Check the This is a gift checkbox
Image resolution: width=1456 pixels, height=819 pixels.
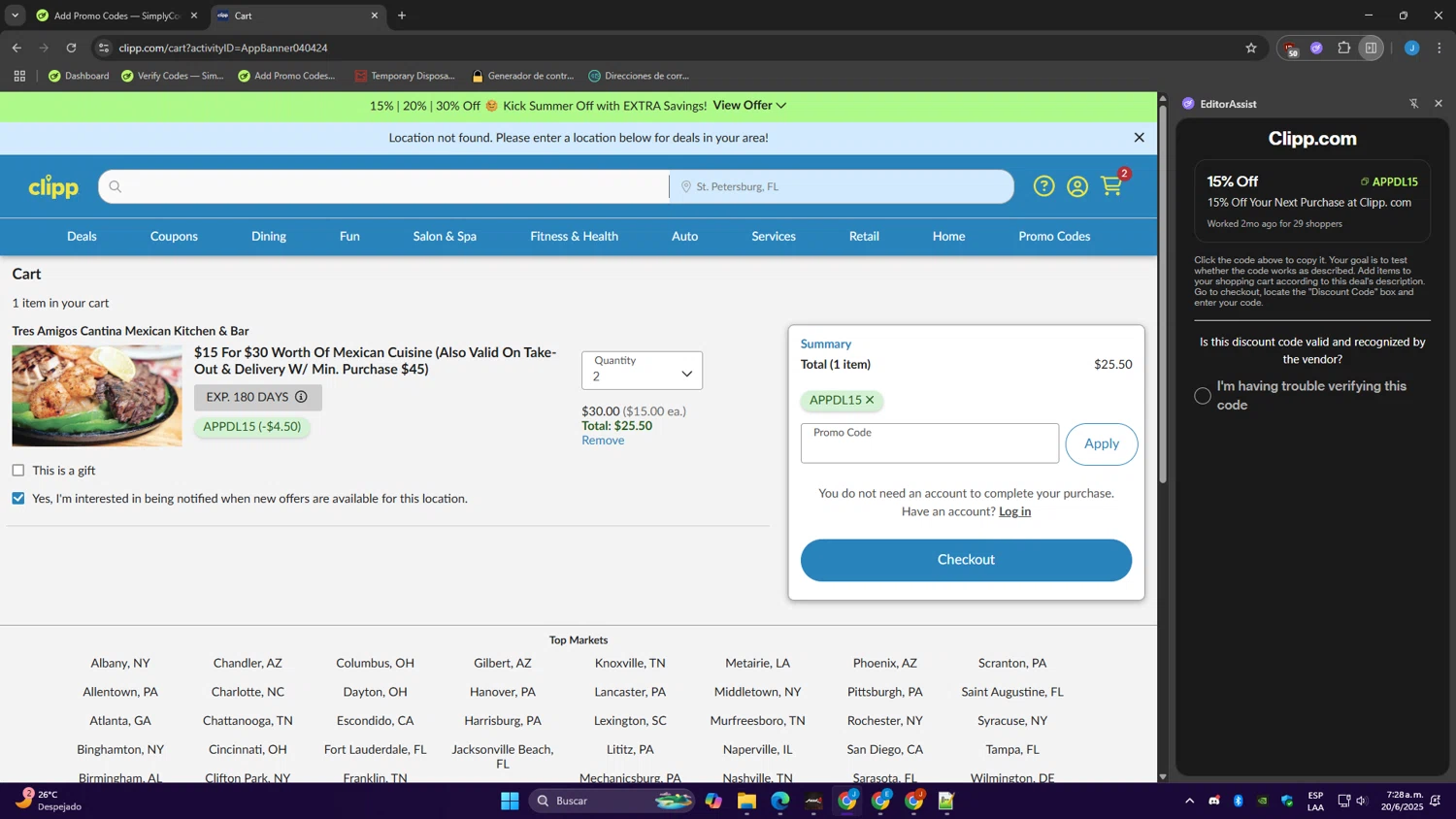coord(18,471)
